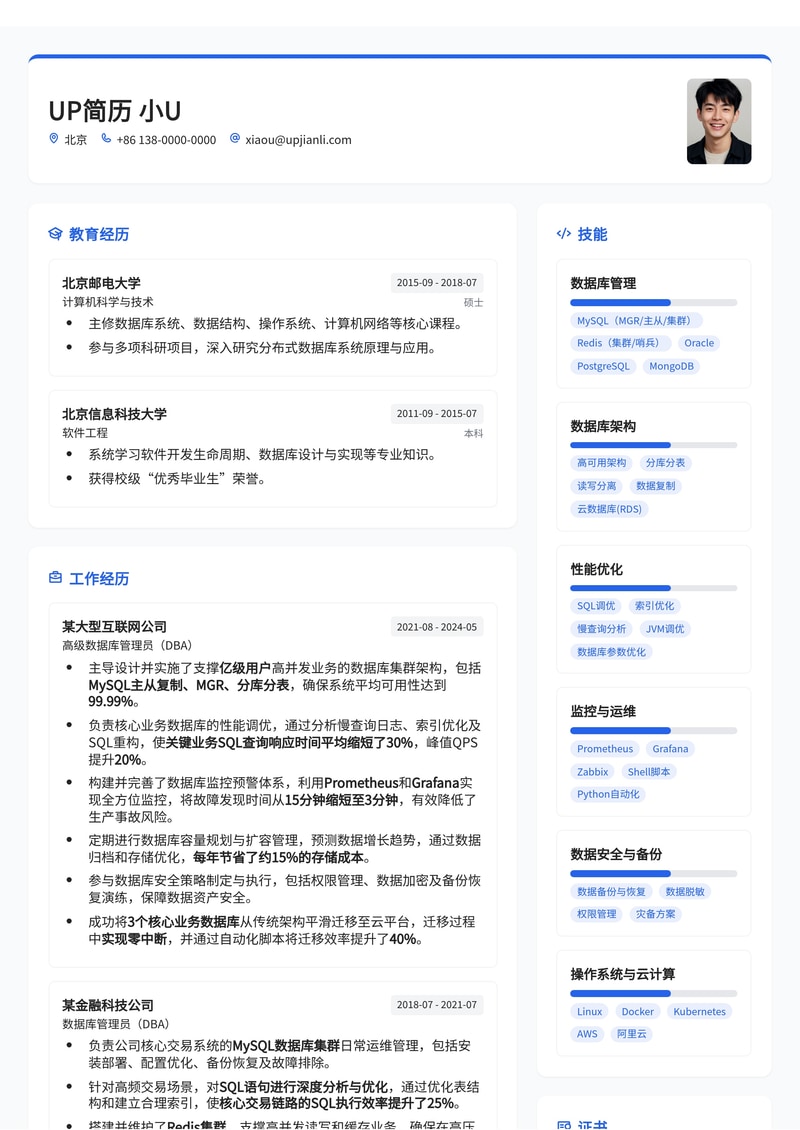Select the SQL调优 tag under 性能优化
Image resolution: width=800 pixels, height=1130 pixels.
tap(595, 606)
